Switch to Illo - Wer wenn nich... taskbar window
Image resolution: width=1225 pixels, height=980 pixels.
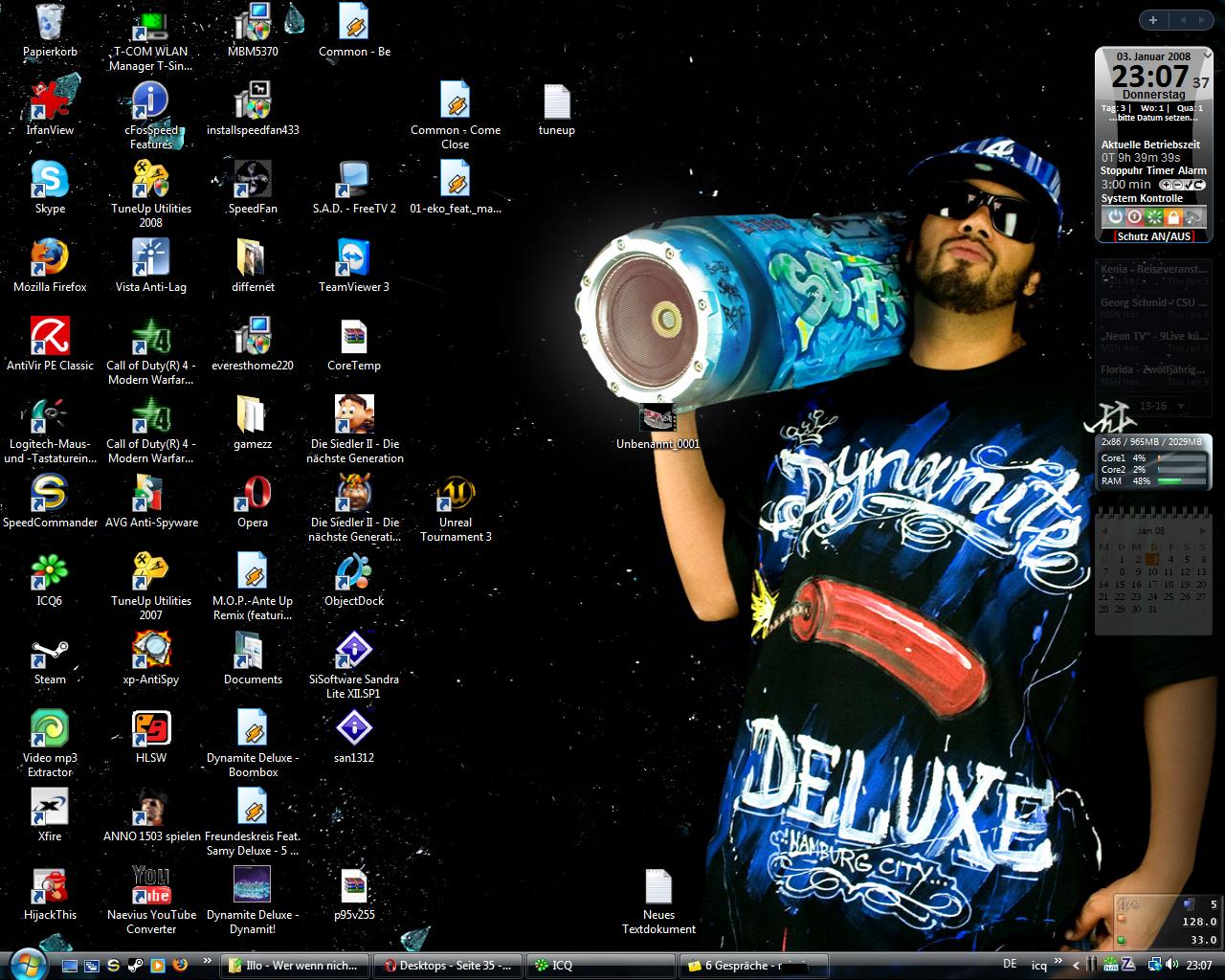[x=295, y=966]
